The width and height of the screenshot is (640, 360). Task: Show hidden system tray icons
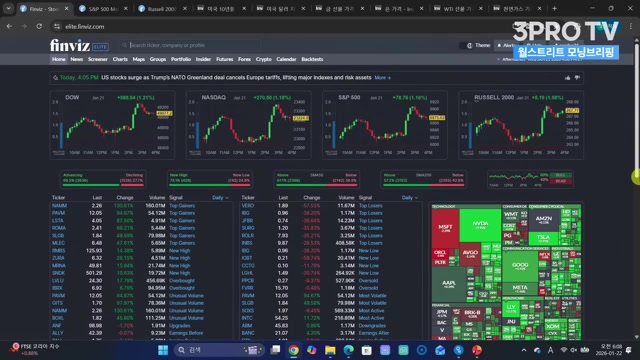coord(524,350)
